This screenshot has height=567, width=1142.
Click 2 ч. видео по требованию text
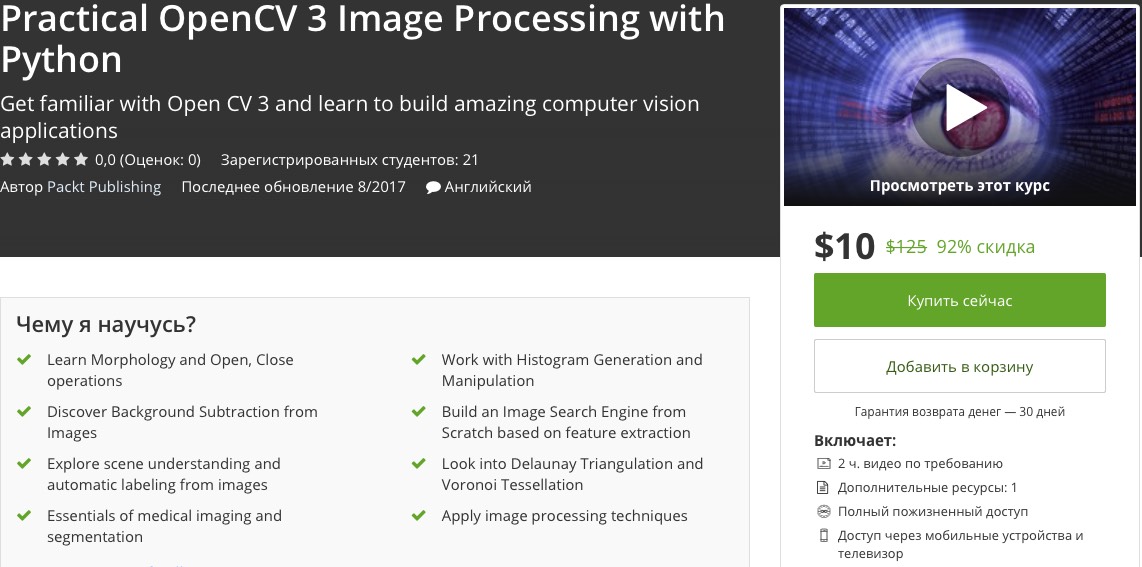point(920,463)
